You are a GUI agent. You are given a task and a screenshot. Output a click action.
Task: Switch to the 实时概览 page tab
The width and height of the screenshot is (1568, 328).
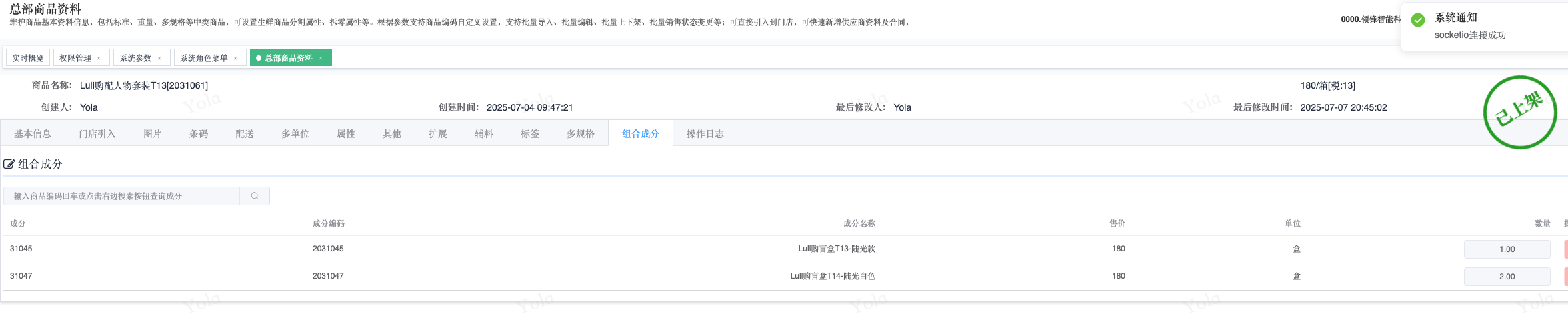point(28,59)
